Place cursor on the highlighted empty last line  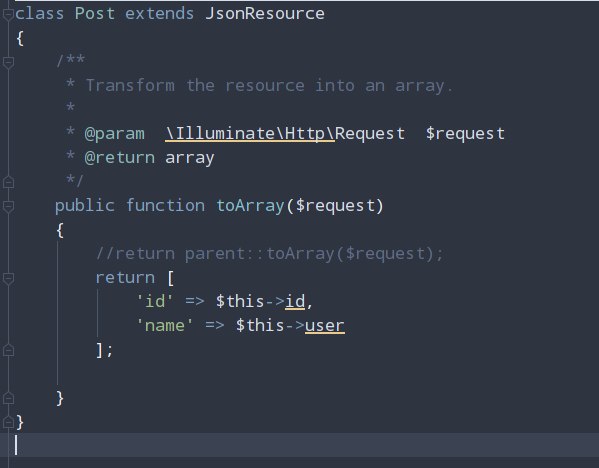300,445
